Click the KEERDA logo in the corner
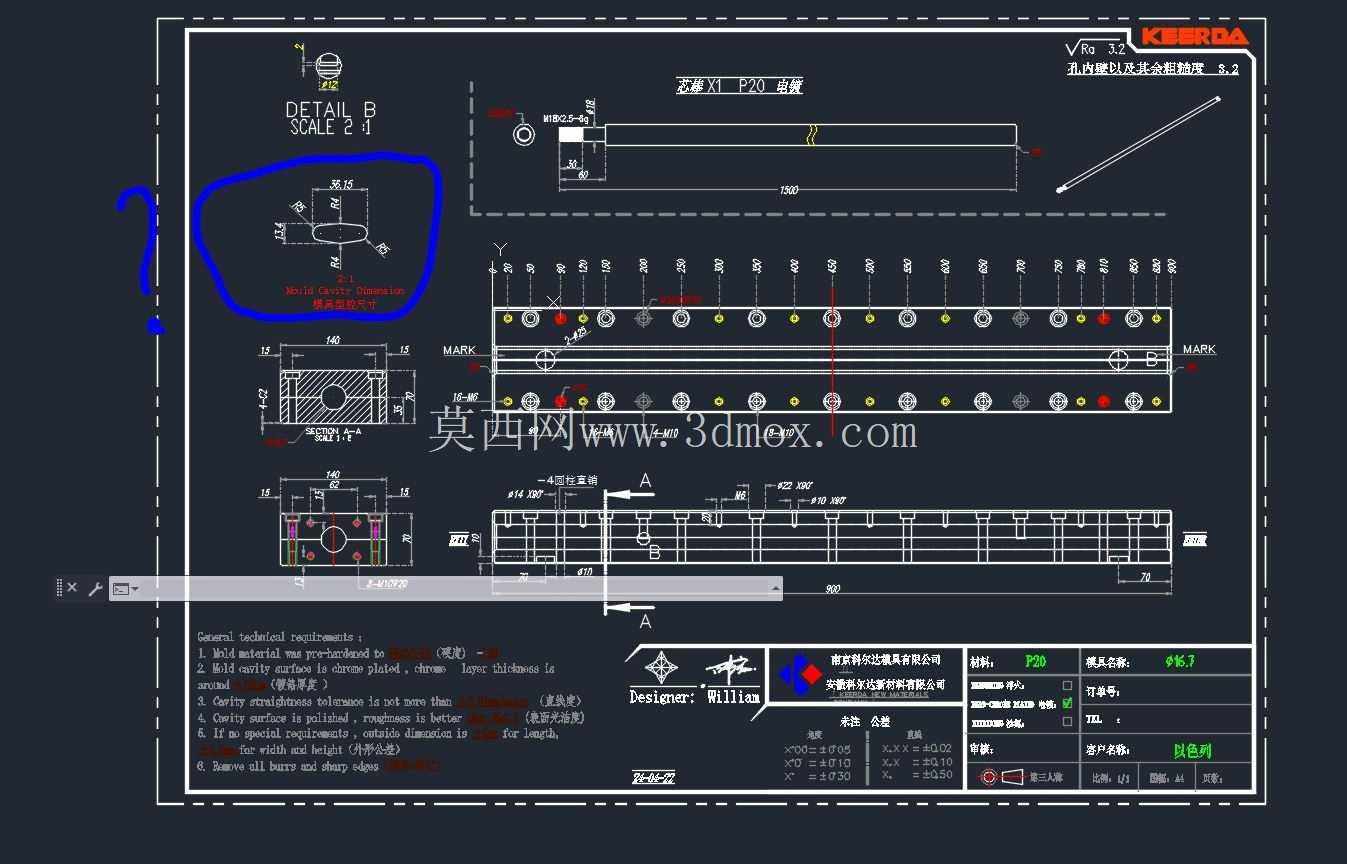This screenshot has height=864, width=1347. click(1194, 37)
